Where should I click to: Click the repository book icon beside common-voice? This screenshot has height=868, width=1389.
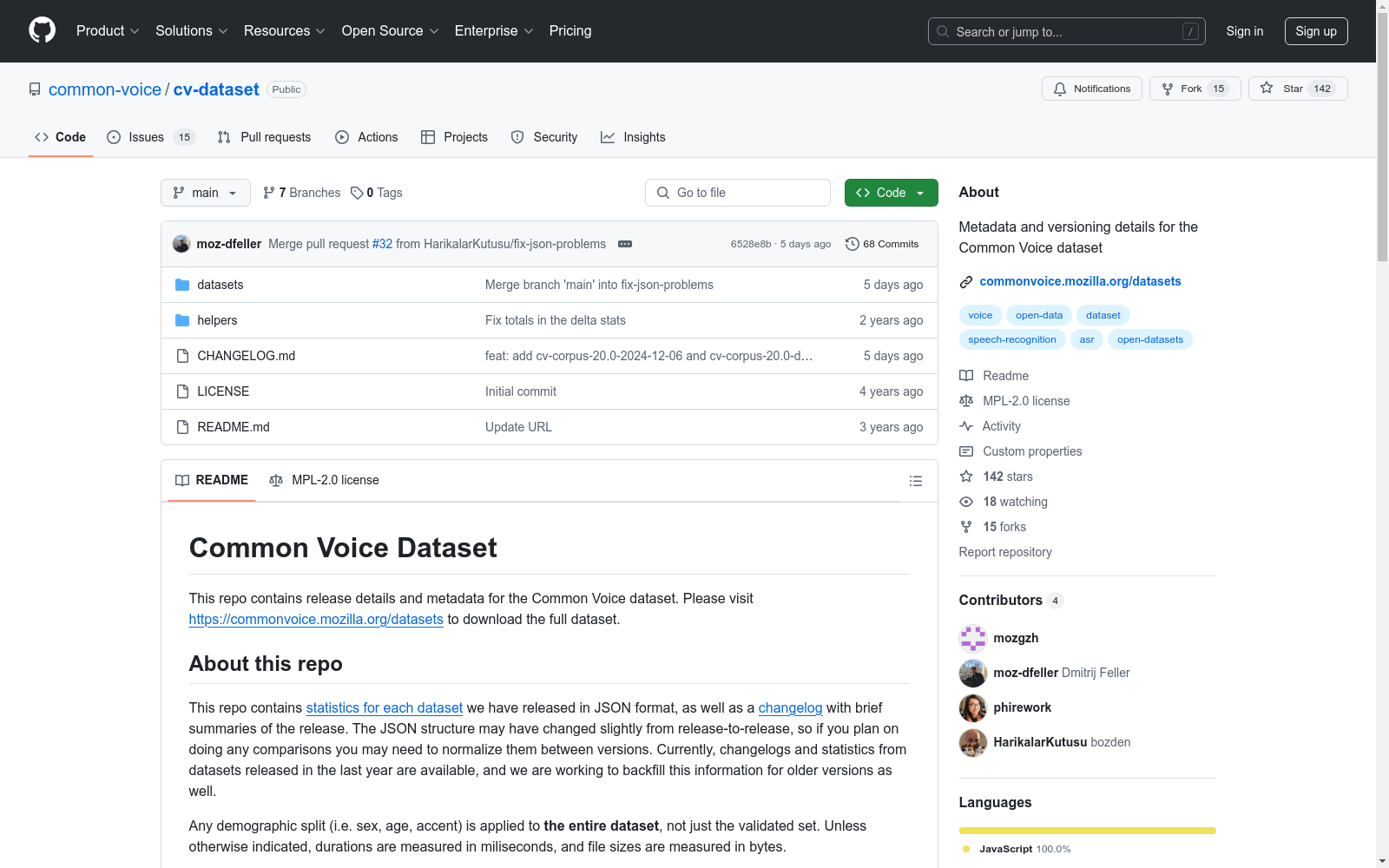(35, 89)
